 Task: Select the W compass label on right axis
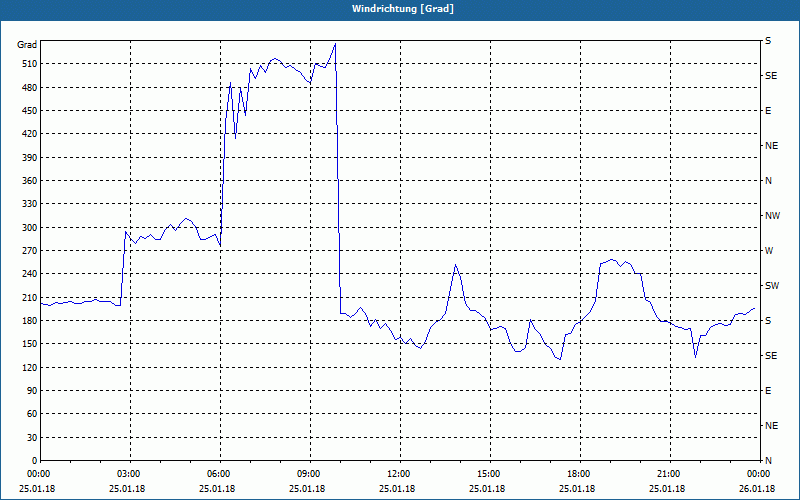769,251
